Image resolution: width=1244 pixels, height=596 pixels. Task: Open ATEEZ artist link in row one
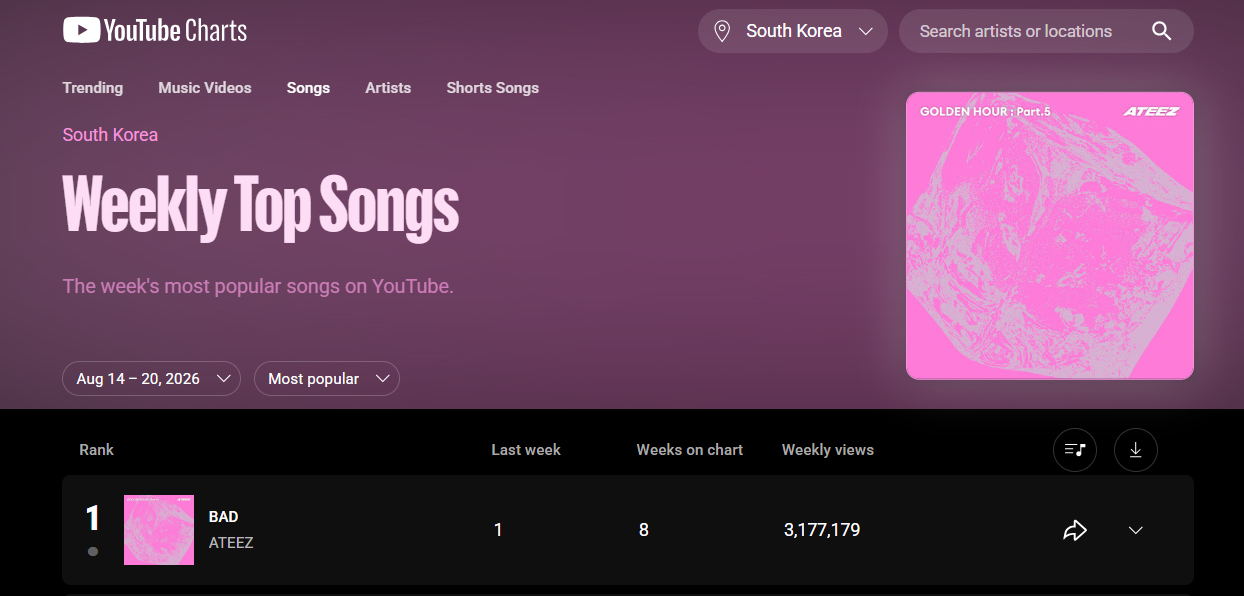point(231,543)
